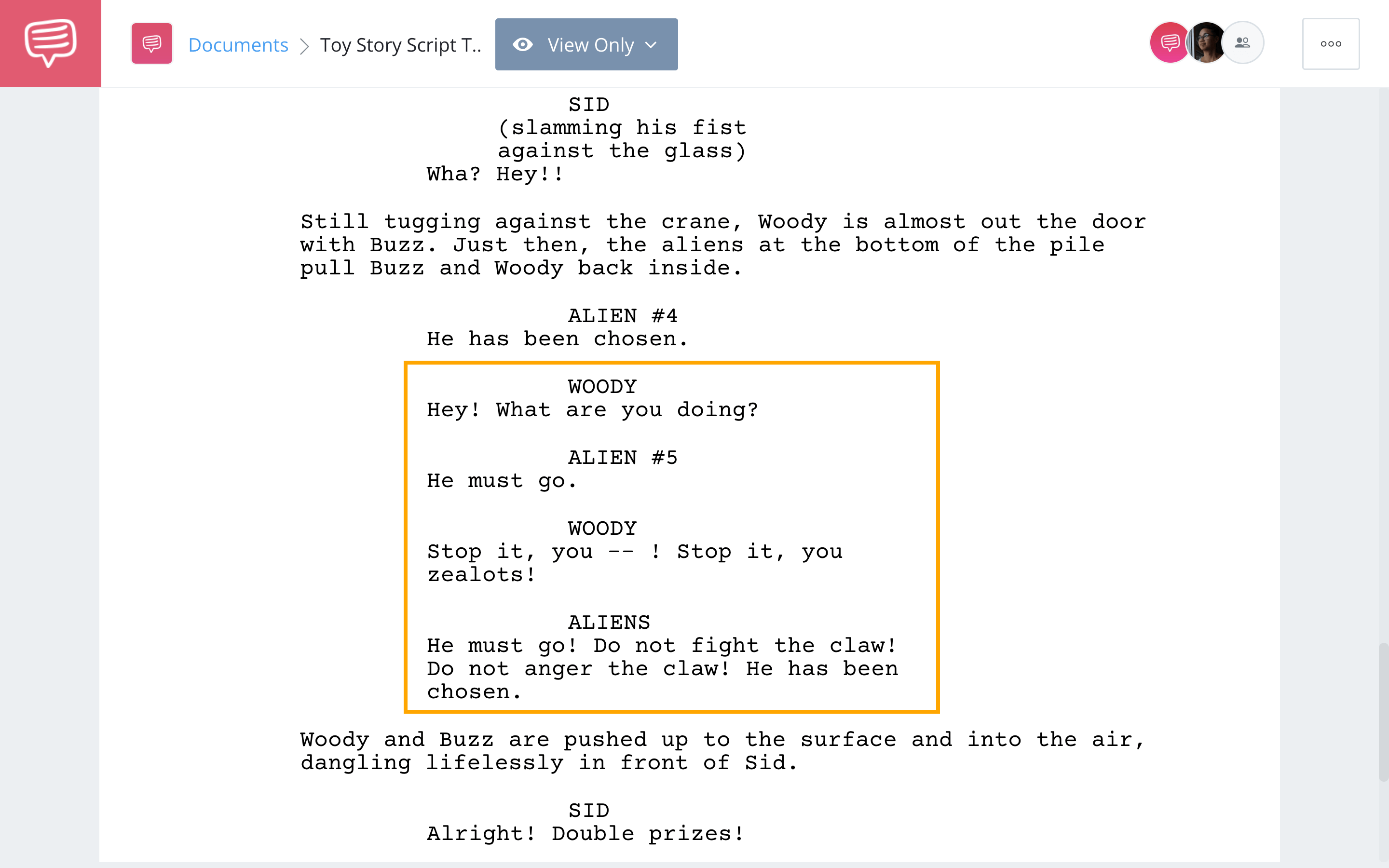Viewport: 1389px width, 868px height.
Task: Click the breadcrumb chevron separator
Action: pos(305,45)
